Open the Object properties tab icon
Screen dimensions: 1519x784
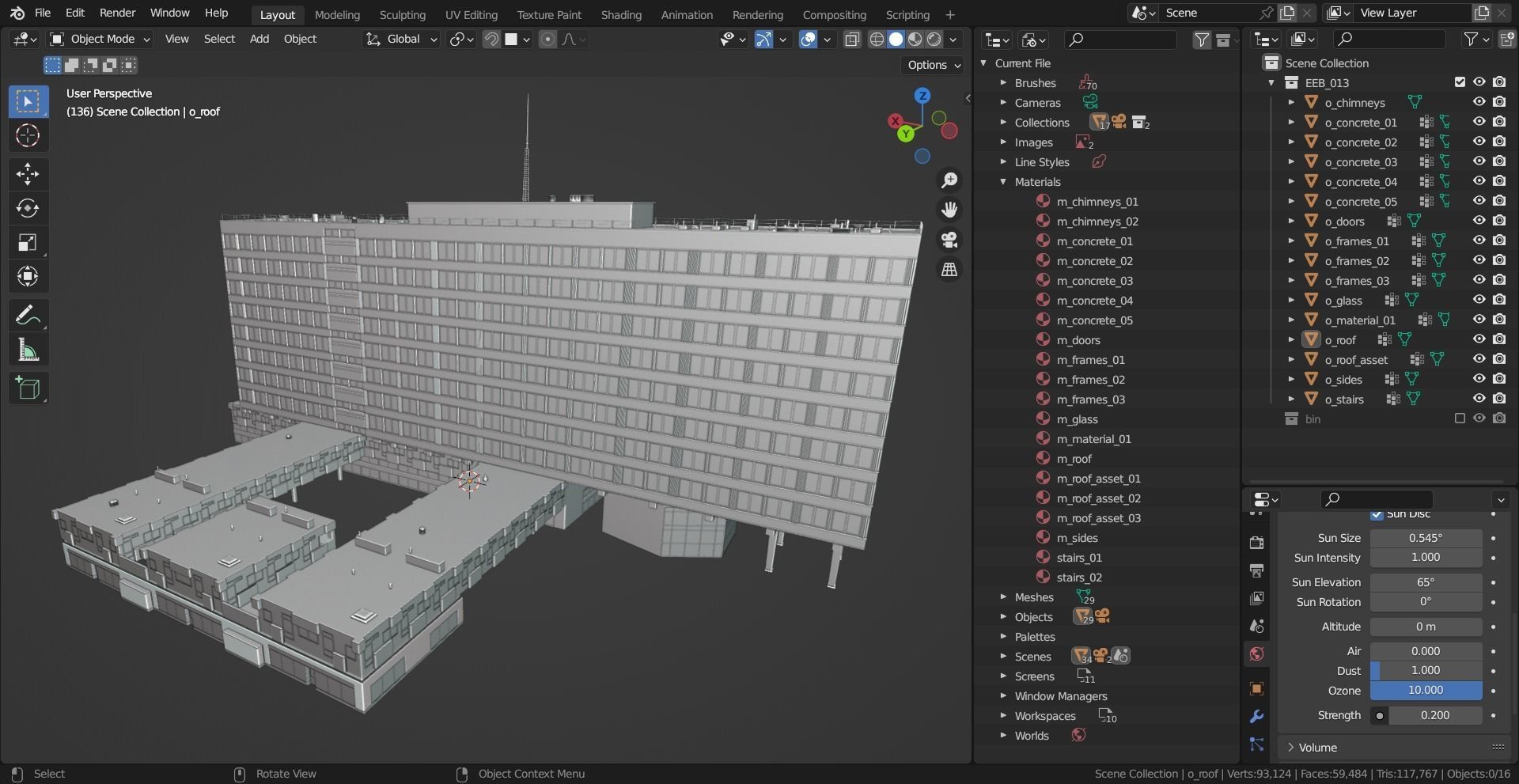(1256, 688)
